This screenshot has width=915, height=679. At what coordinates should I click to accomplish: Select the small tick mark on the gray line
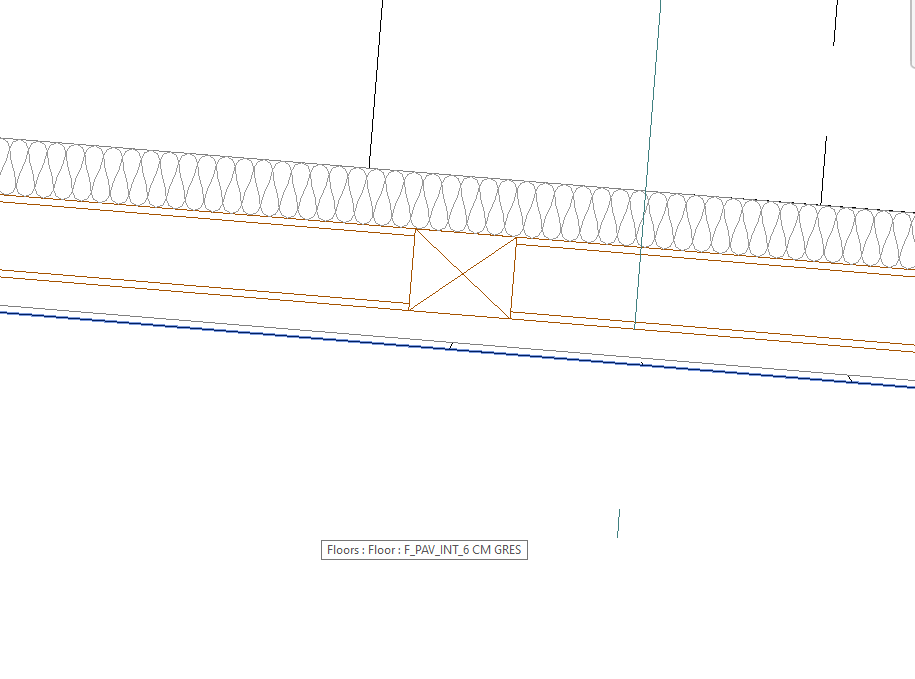click(x=449, y=346)
